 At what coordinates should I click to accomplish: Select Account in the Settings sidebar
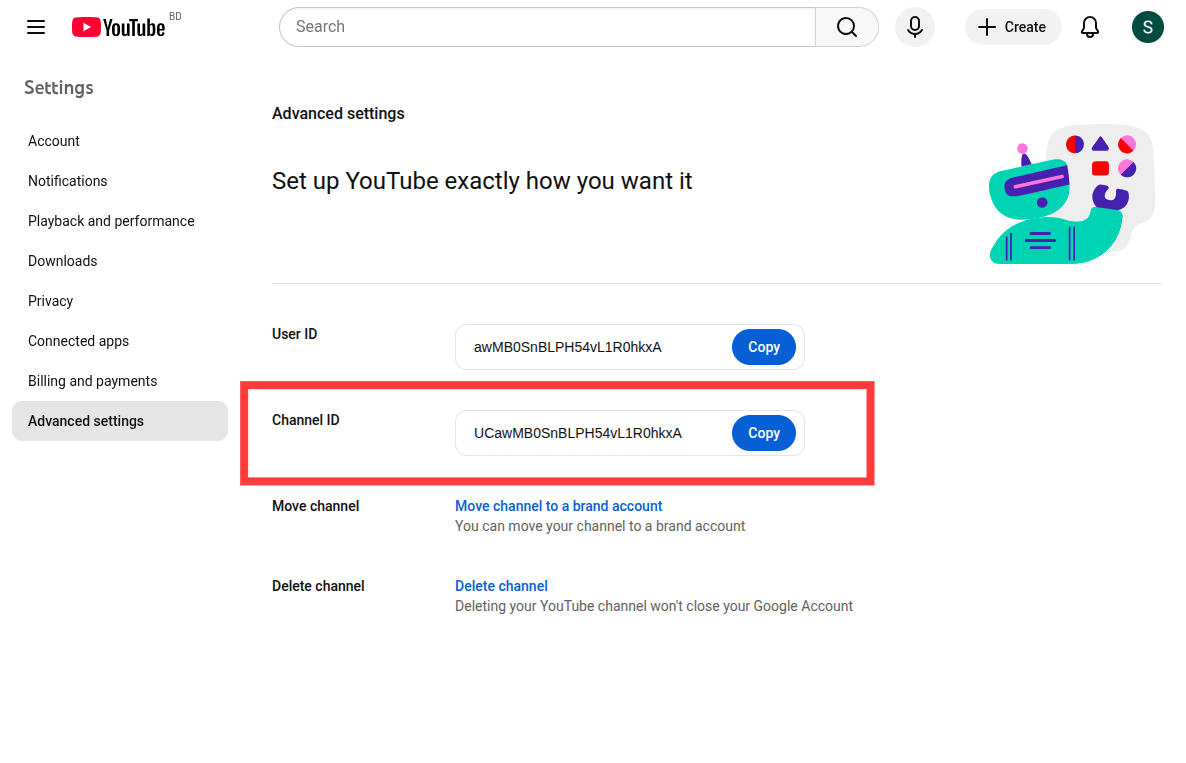tap(53, 141)
